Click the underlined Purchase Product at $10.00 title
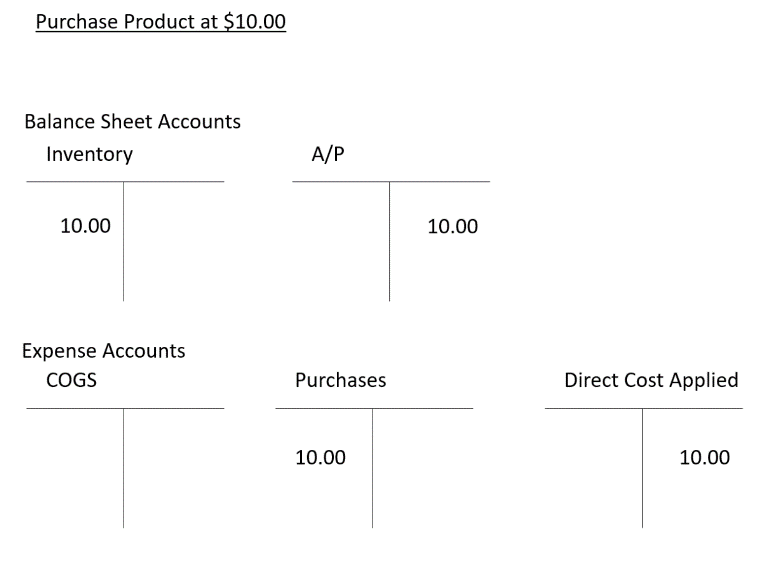 (x=161, y=22)
